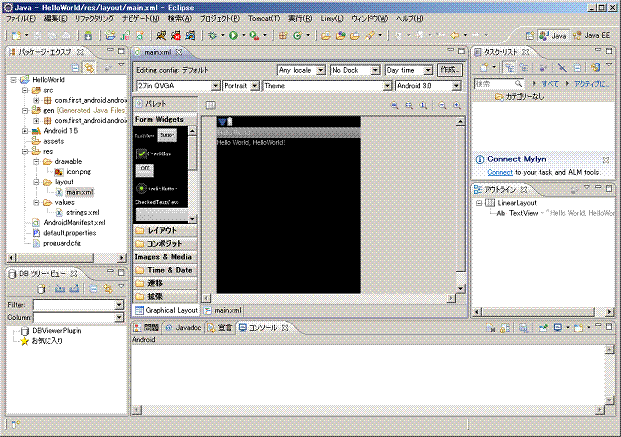
Task: Click the layout canvas vertical scrollbar
Action: click(x=460, y=205)
